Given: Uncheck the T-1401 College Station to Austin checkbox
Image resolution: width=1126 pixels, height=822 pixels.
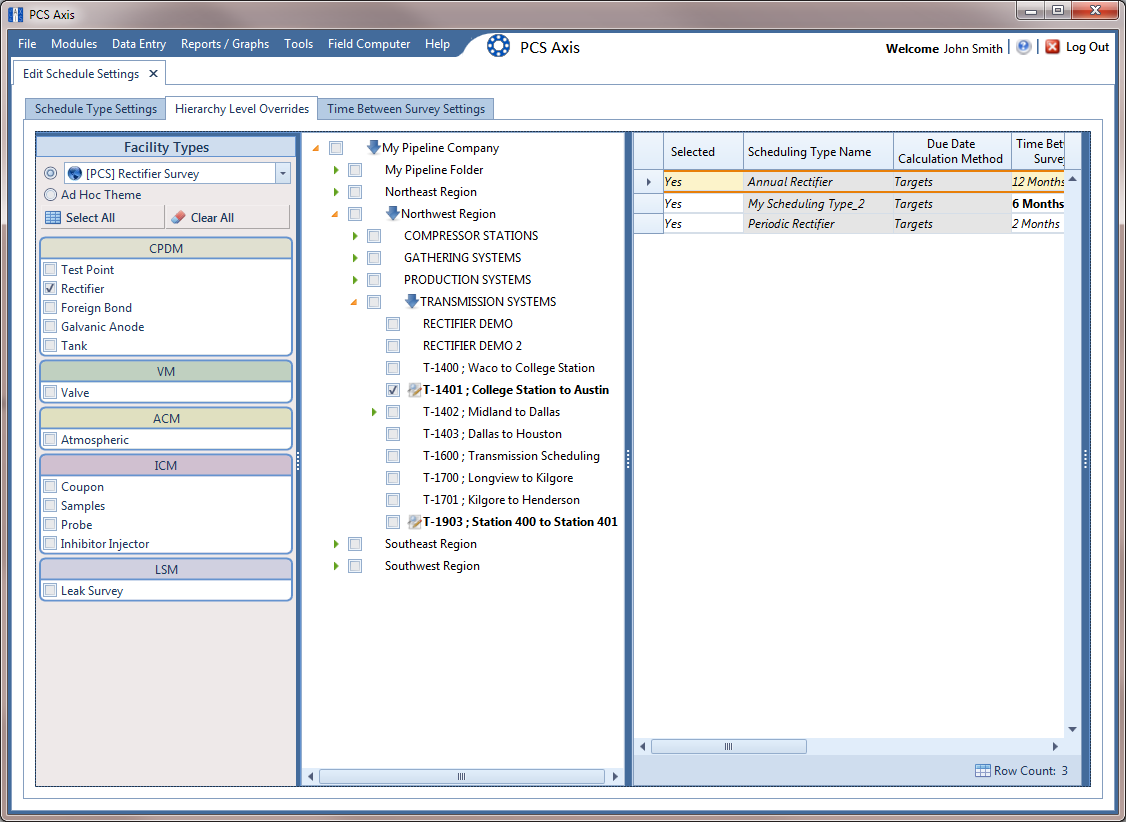Looking at the screenshot, I should 393,390.
